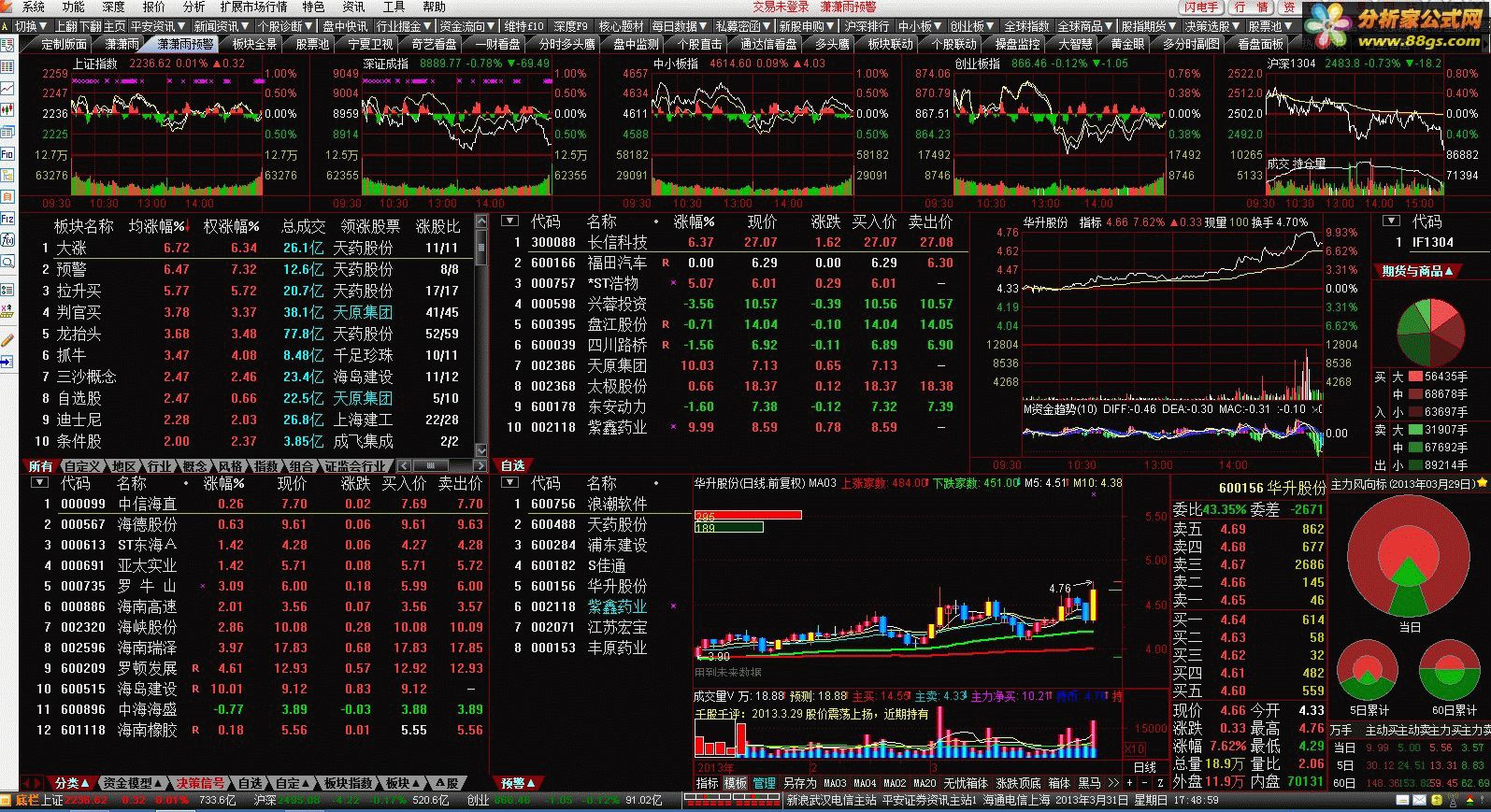Click the magnifier search icon in the sidebar
Screen dimensions: 1491x812
click(7, 261)
